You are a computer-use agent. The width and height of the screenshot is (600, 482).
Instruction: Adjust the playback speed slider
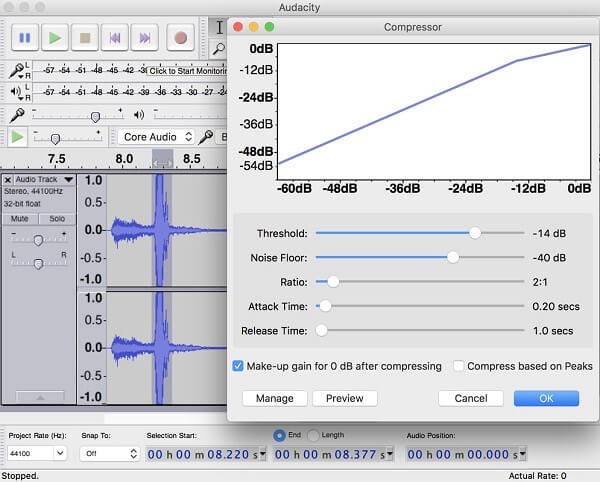tap(55, 139)
